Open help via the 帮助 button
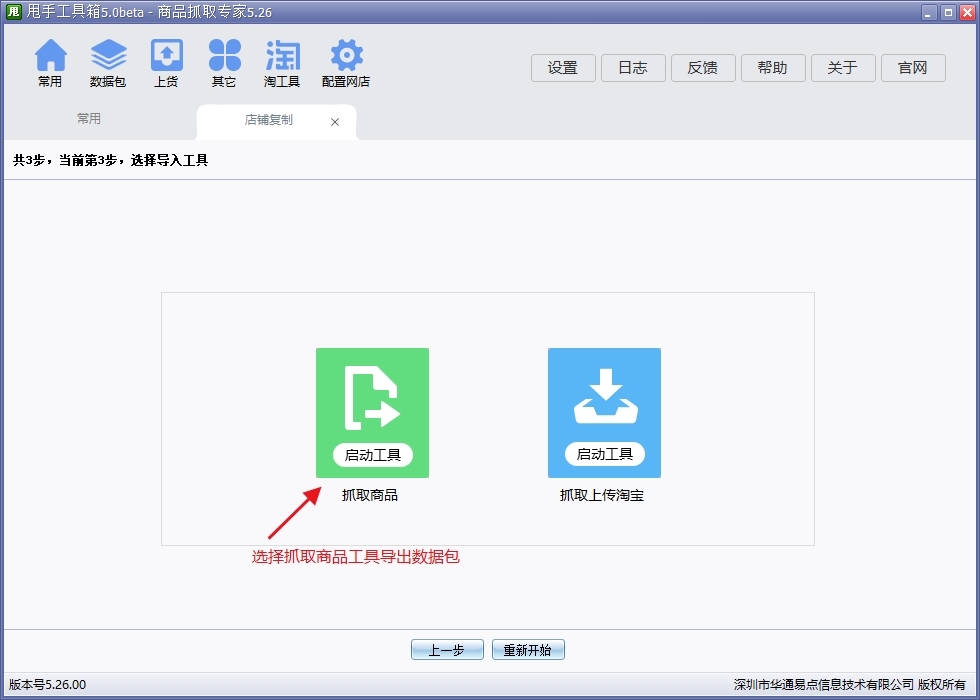 coord(773,68)
